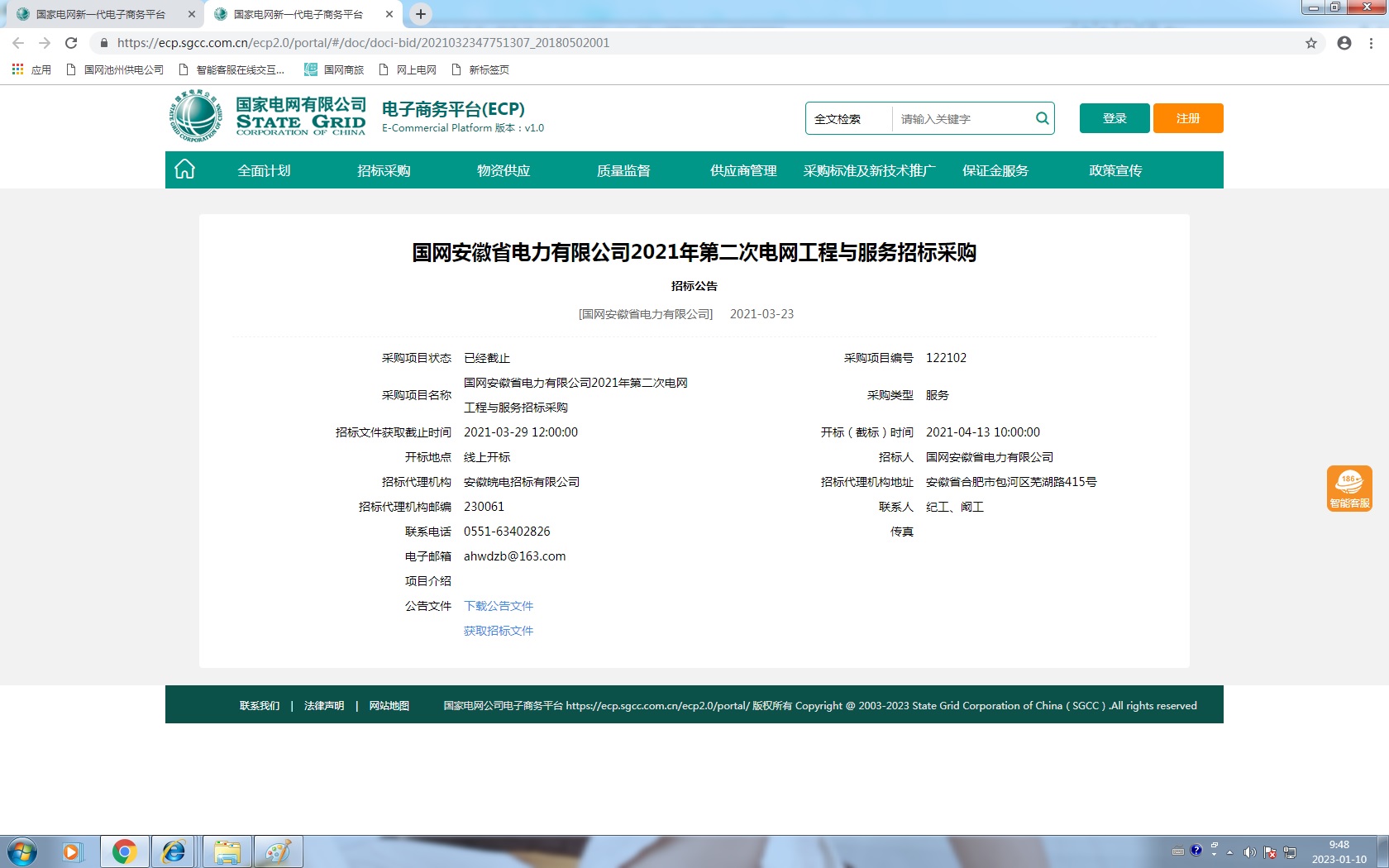This screenshot has height=868, width=1389.
Task: Reload the page with refresh icon
Action: [x=71, y=43]
